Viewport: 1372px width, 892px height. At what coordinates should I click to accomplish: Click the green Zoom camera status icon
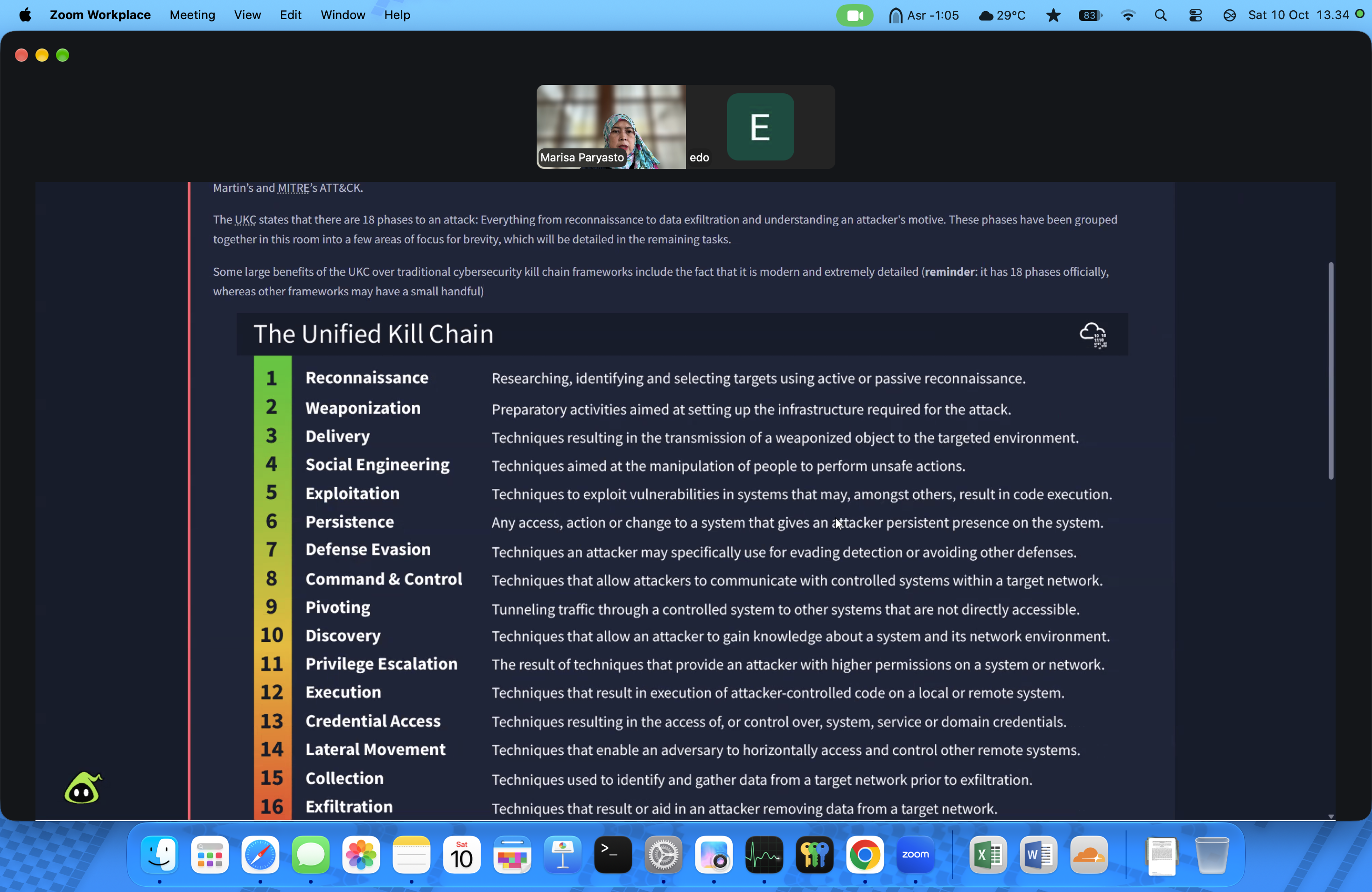coord(854,15)
